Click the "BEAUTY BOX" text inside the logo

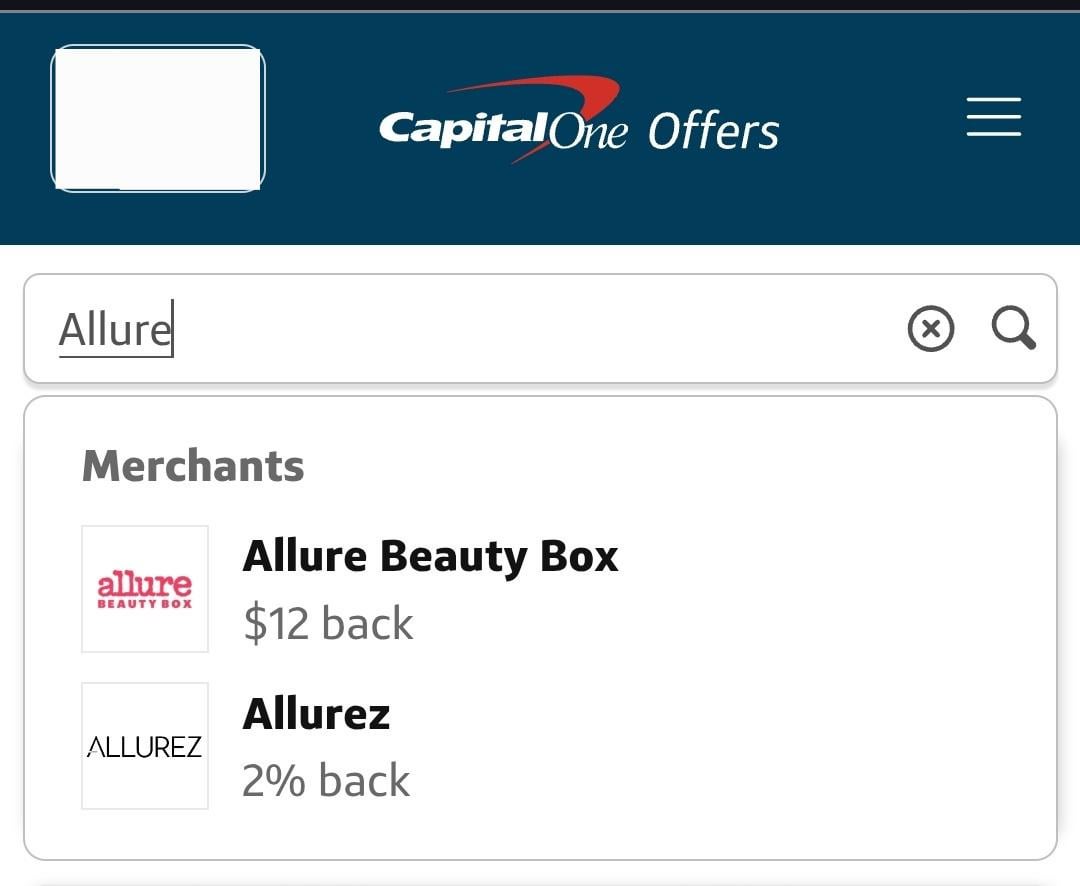tap(145, 604)
